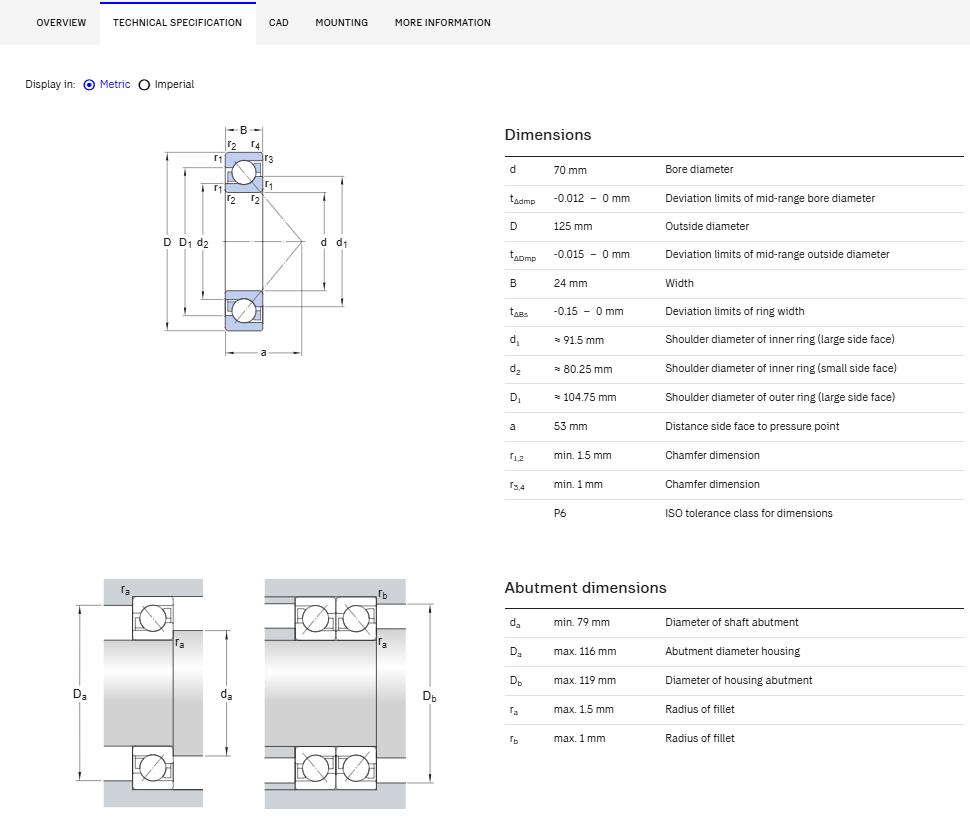970x823 pixels.
Task: Click the 24 mm width value
Action: 570,283
